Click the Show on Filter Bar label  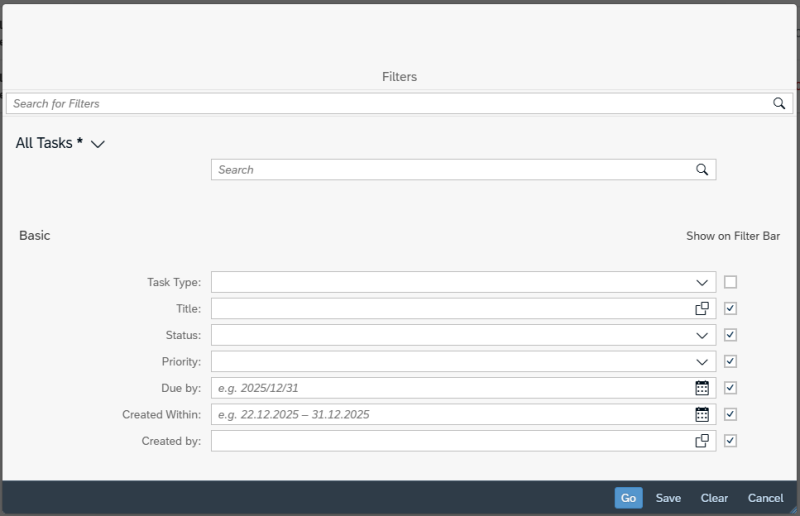(733, 236)
